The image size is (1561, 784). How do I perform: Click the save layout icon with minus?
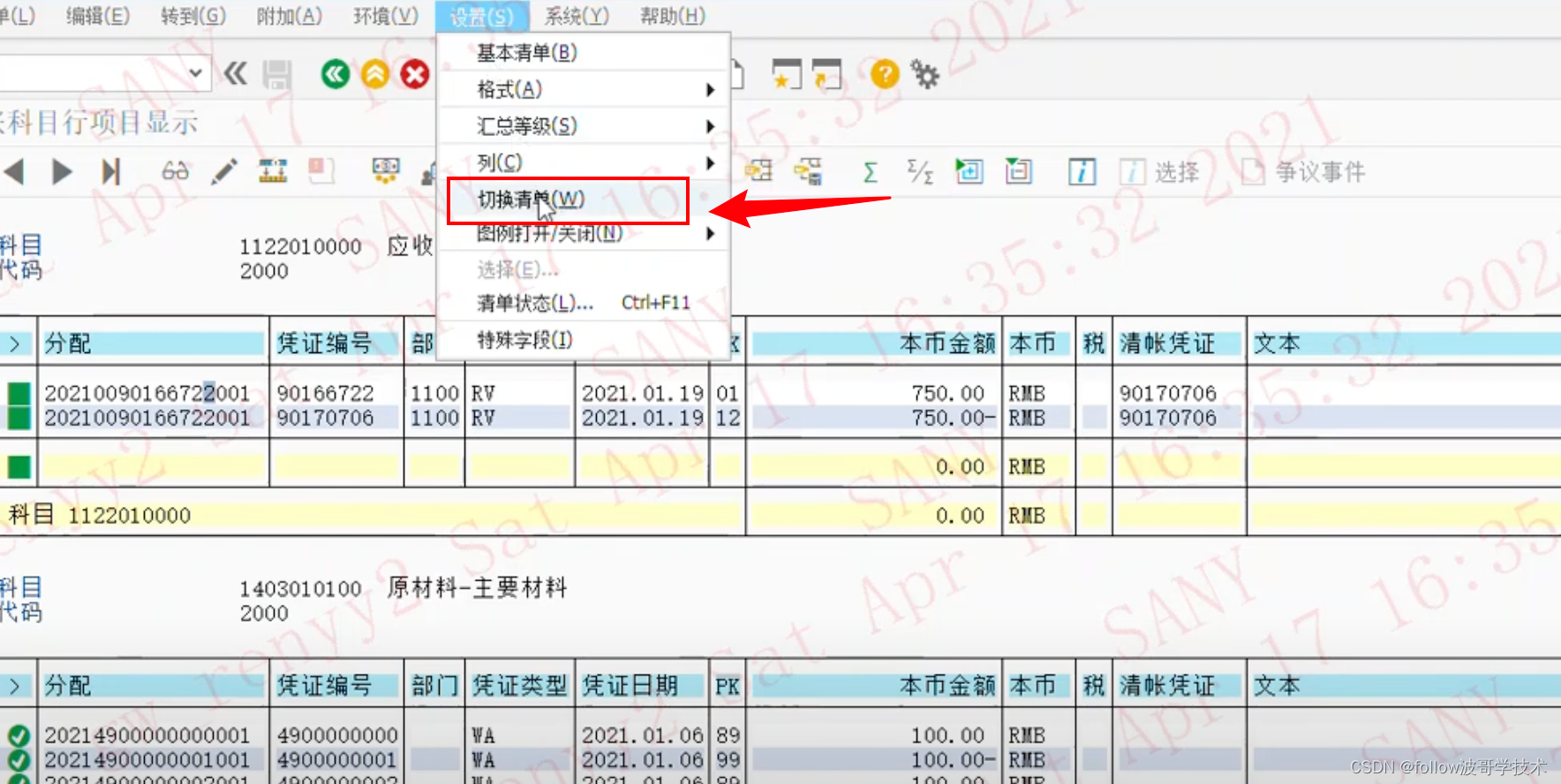pos(1018,170)
